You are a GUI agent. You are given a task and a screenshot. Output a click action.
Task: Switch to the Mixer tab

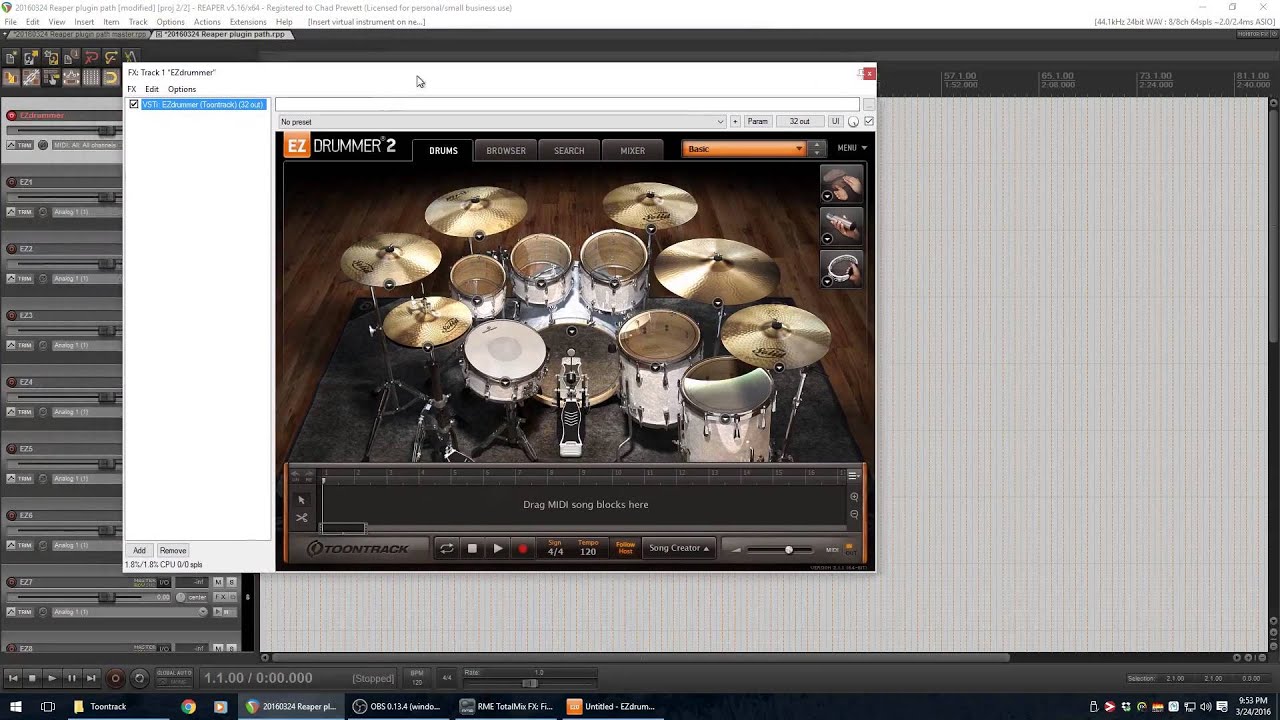632,150
